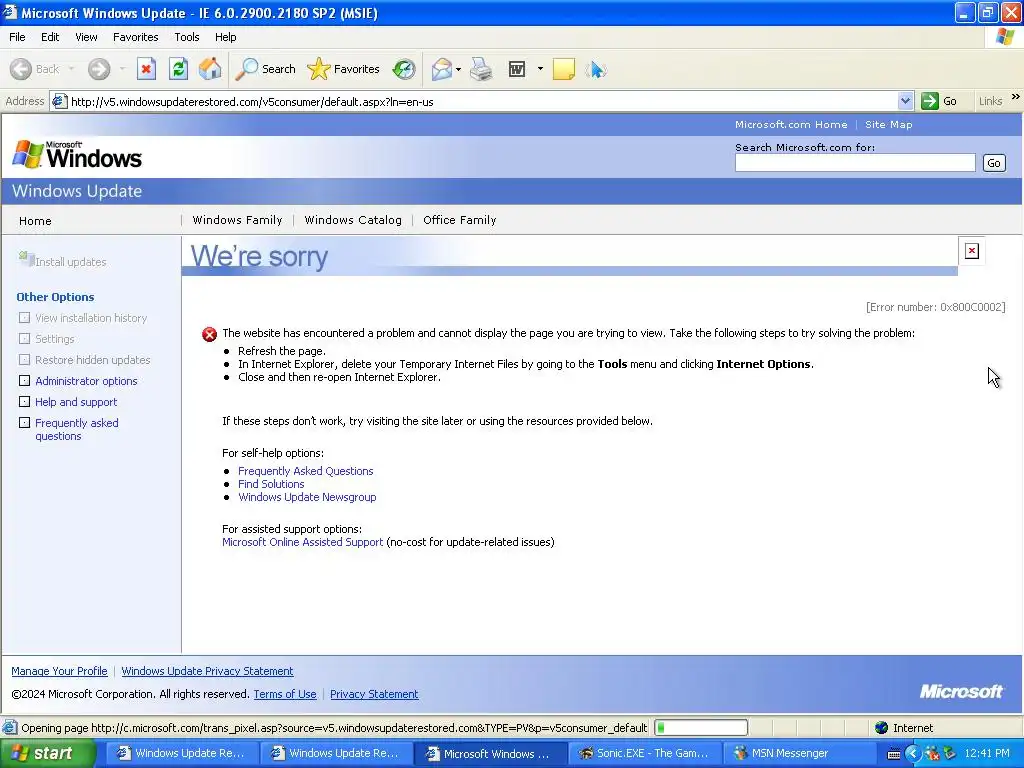Open the Find Solutions link
Viewport: 1024px width, 768px height.
tap(271, 484)
